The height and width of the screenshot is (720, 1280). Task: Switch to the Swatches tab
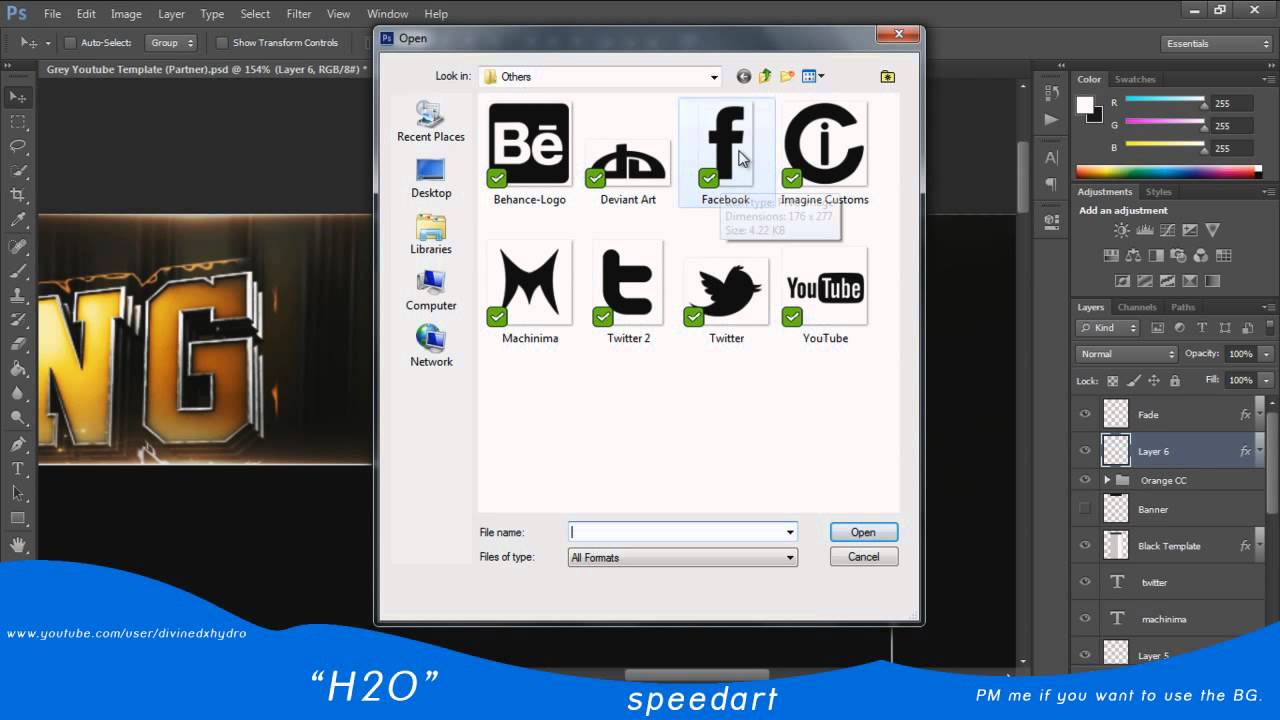coord(1135,79)
